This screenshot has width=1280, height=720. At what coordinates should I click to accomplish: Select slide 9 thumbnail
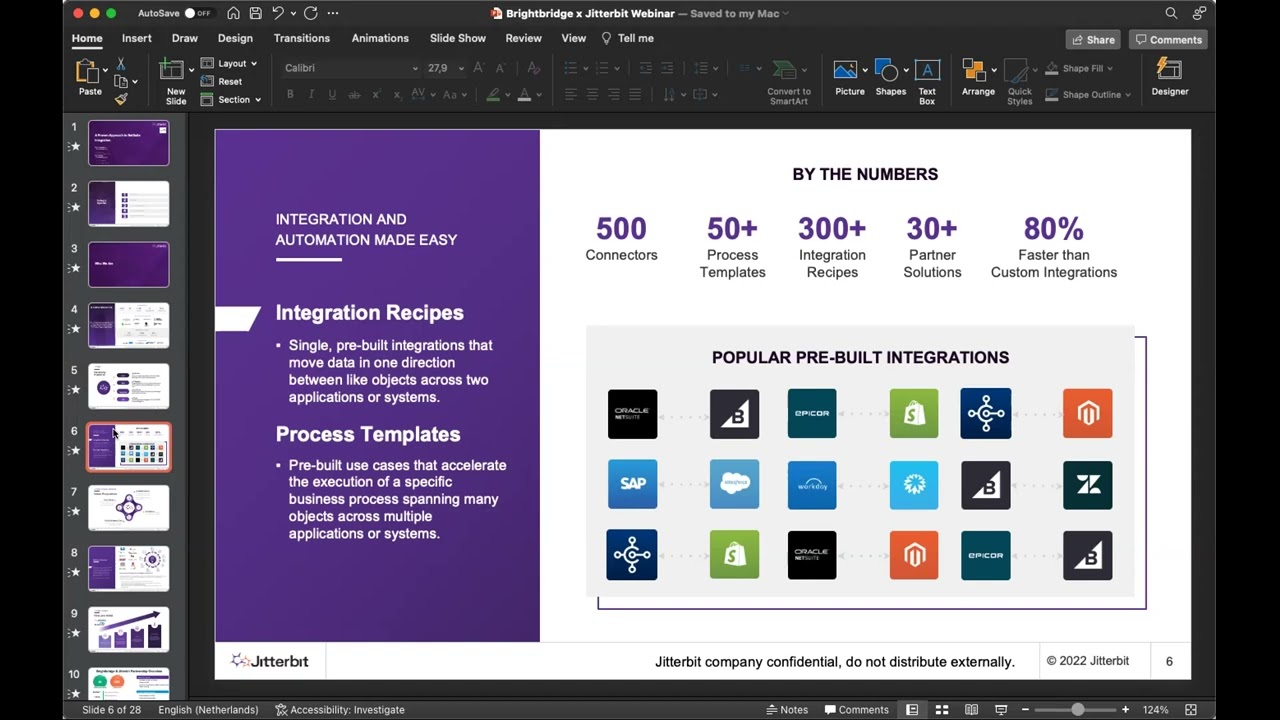(129, 630)
